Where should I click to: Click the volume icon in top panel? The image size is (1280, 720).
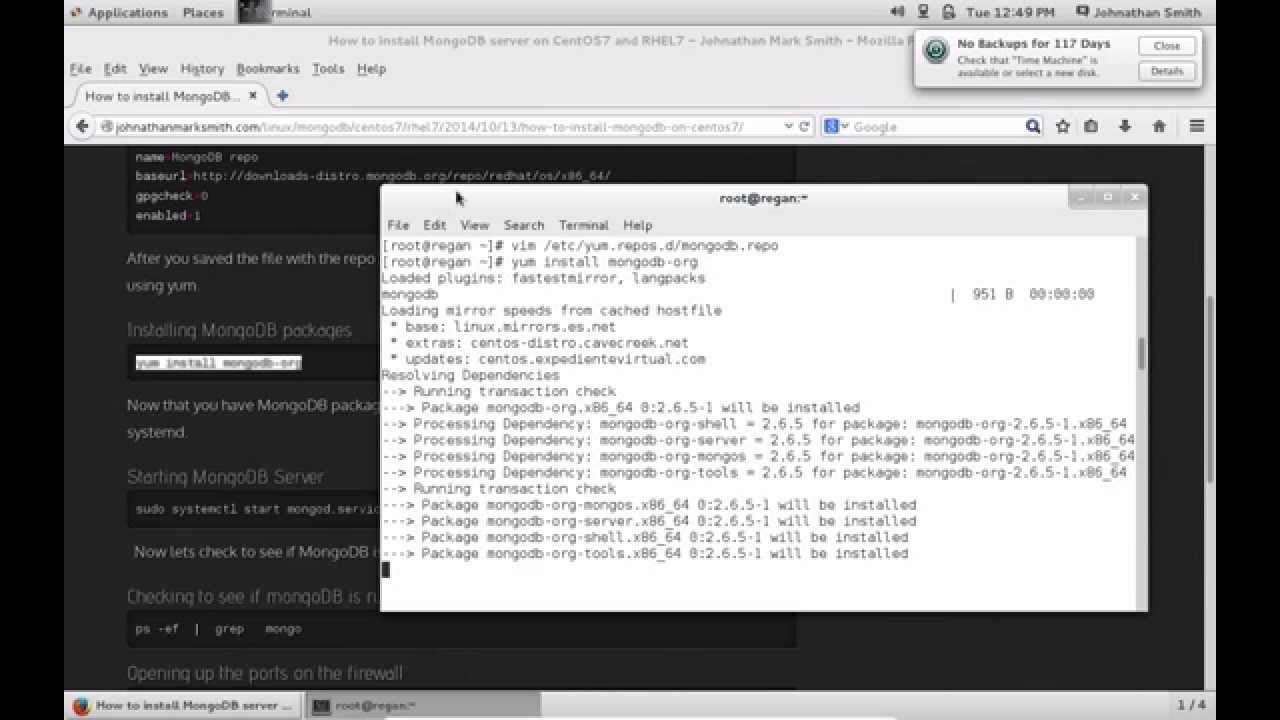pyautogui.click(x=896, y=12)
